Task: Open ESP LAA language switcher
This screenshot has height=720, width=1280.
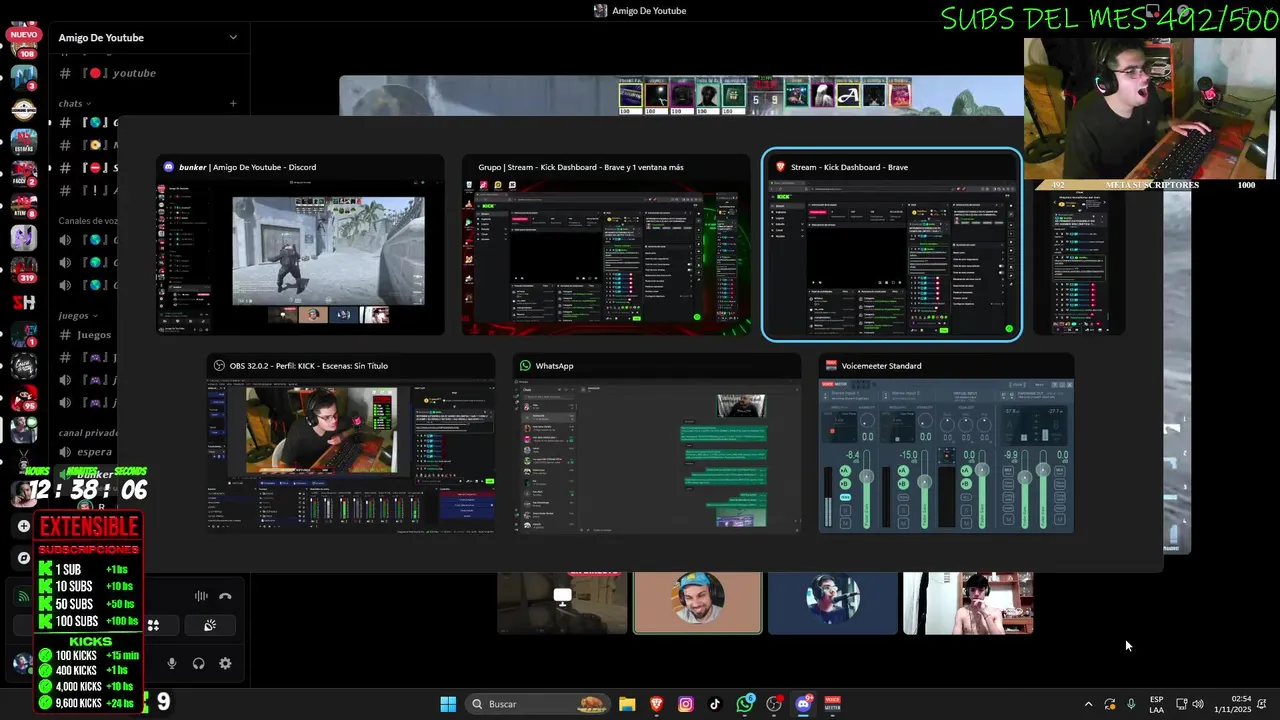Action: [x=1156, y=704]
